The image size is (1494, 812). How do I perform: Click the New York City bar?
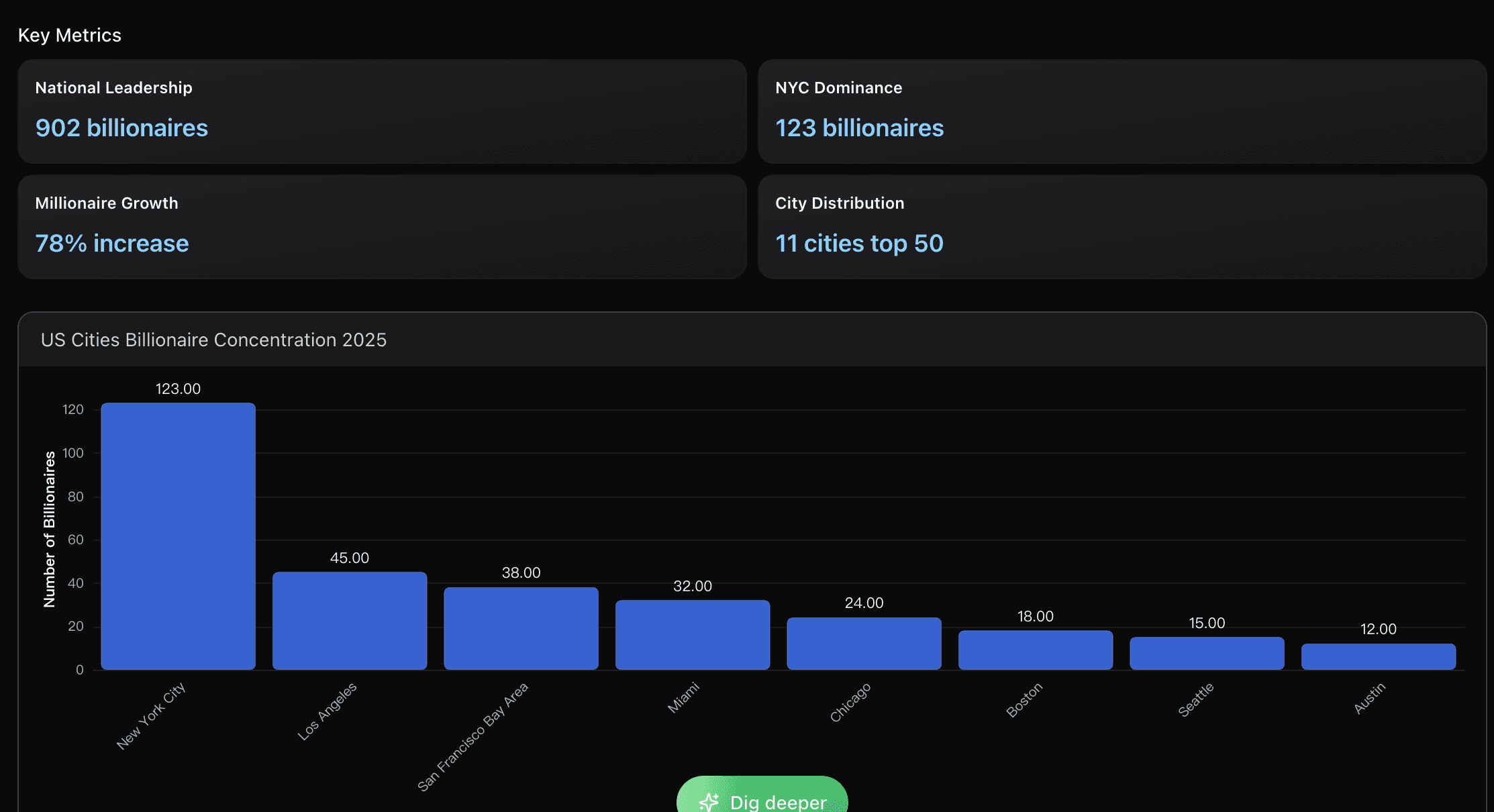click(178, 536)
